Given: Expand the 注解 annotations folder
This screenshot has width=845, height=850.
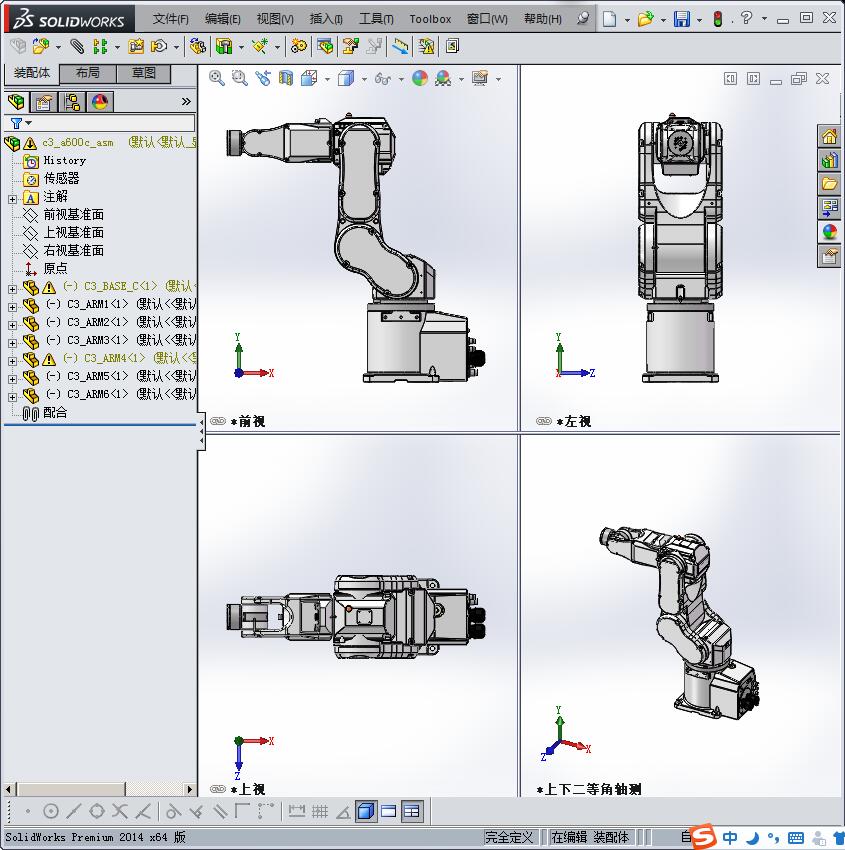Looking at the screenshot, I should 12,198.
